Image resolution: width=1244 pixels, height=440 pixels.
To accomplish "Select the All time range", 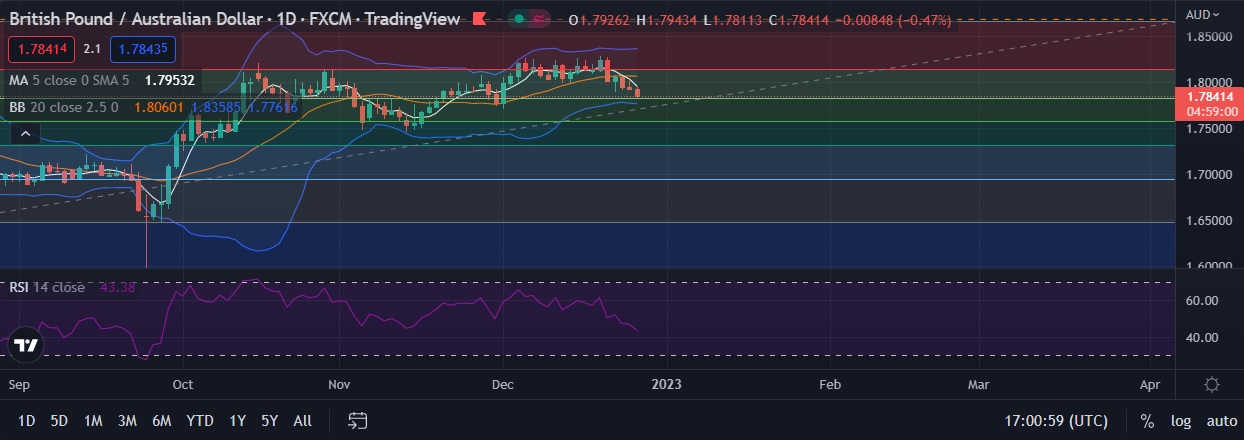I will point(302,421).
